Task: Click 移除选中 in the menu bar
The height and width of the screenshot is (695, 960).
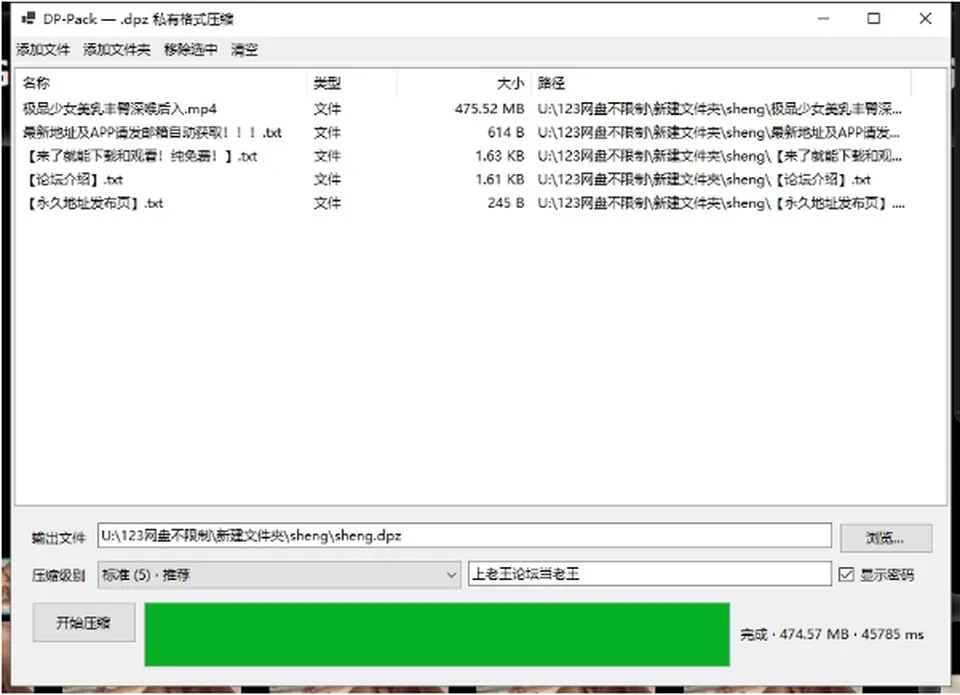Action: [x=190, y=50]
